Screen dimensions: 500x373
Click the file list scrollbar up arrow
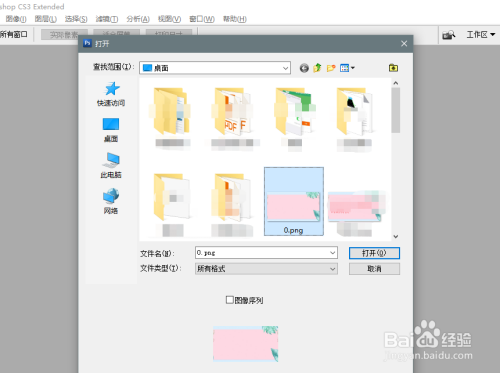396,83
